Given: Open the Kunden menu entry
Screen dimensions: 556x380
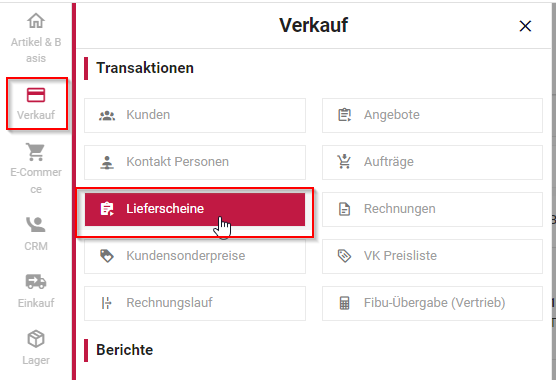Looking at the screenshot, I should tap(195, 116).
